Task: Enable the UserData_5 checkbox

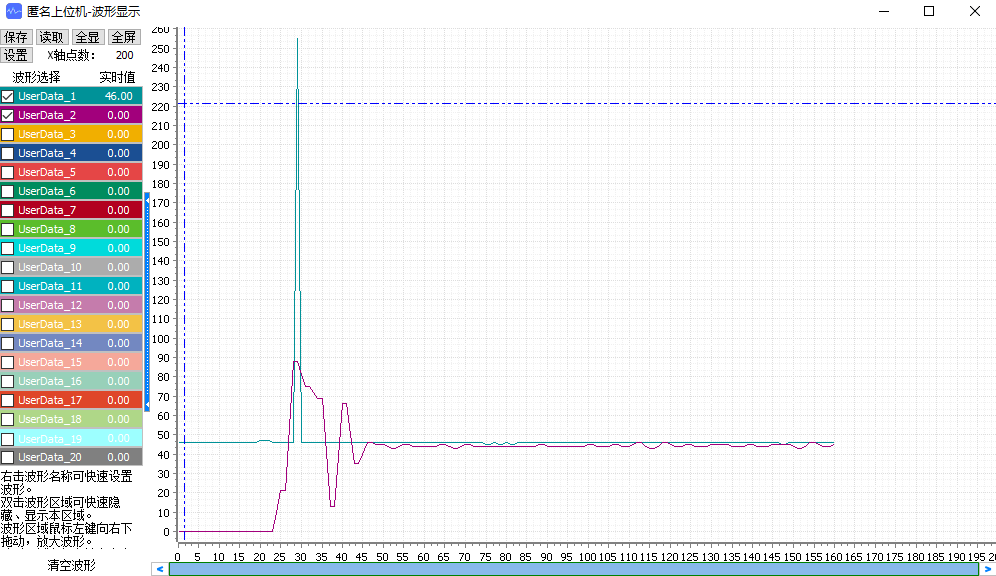Action: [8, 173]
